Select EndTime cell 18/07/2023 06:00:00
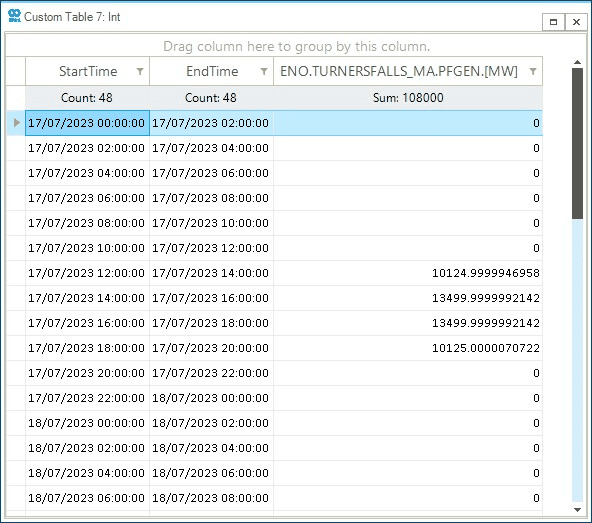 (x=211, y=473)
